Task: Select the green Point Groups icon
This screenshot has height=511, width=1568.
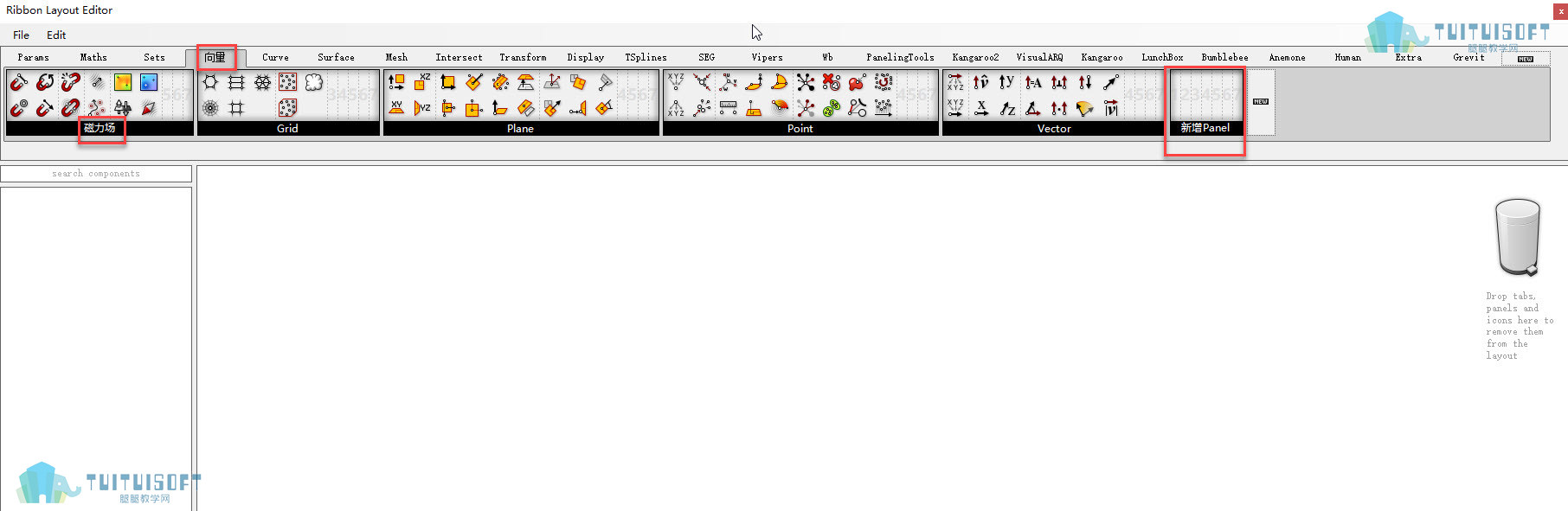Action: (832, 108)
